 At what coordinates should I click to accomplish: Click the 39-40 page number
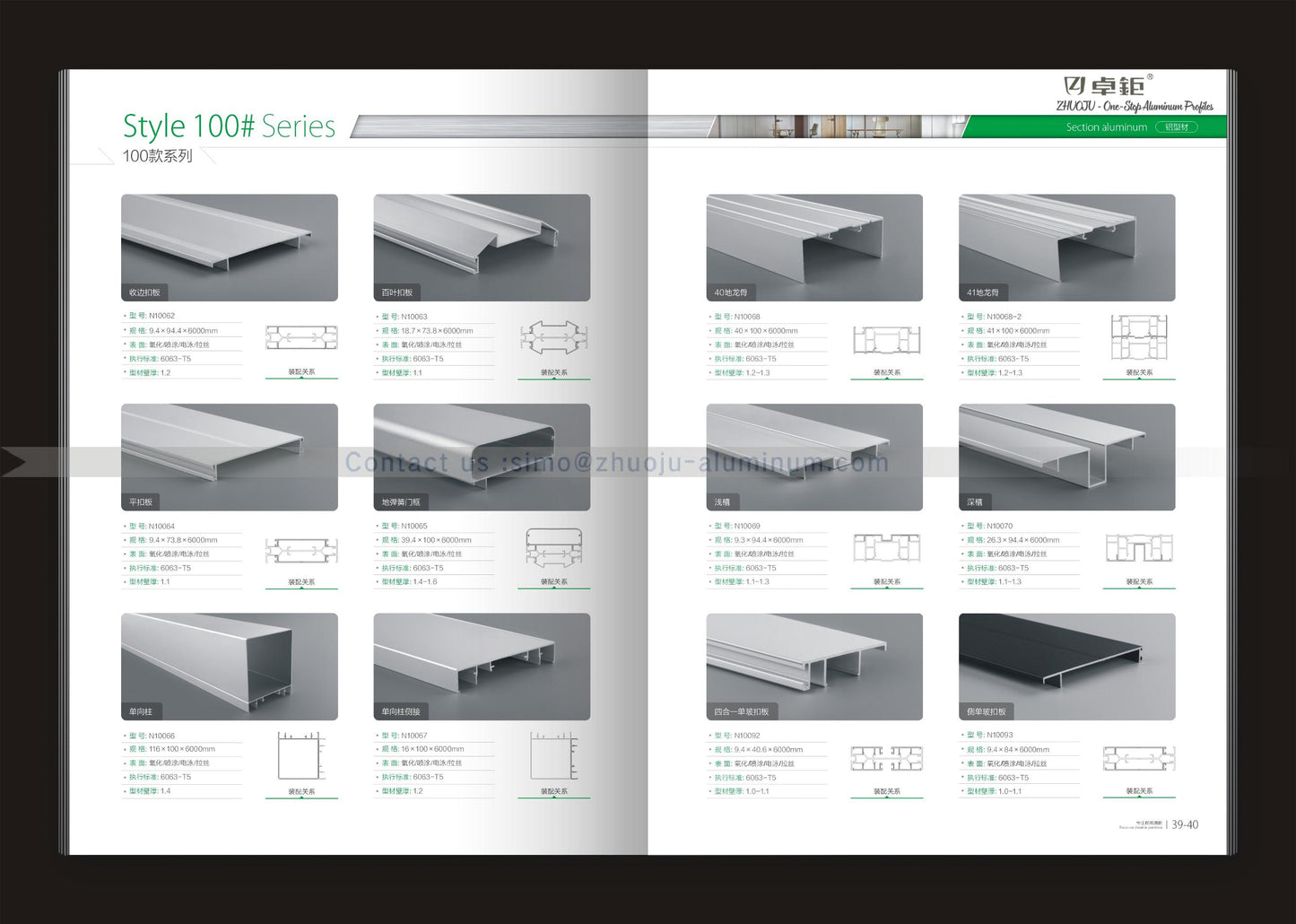coord(1184,824)
